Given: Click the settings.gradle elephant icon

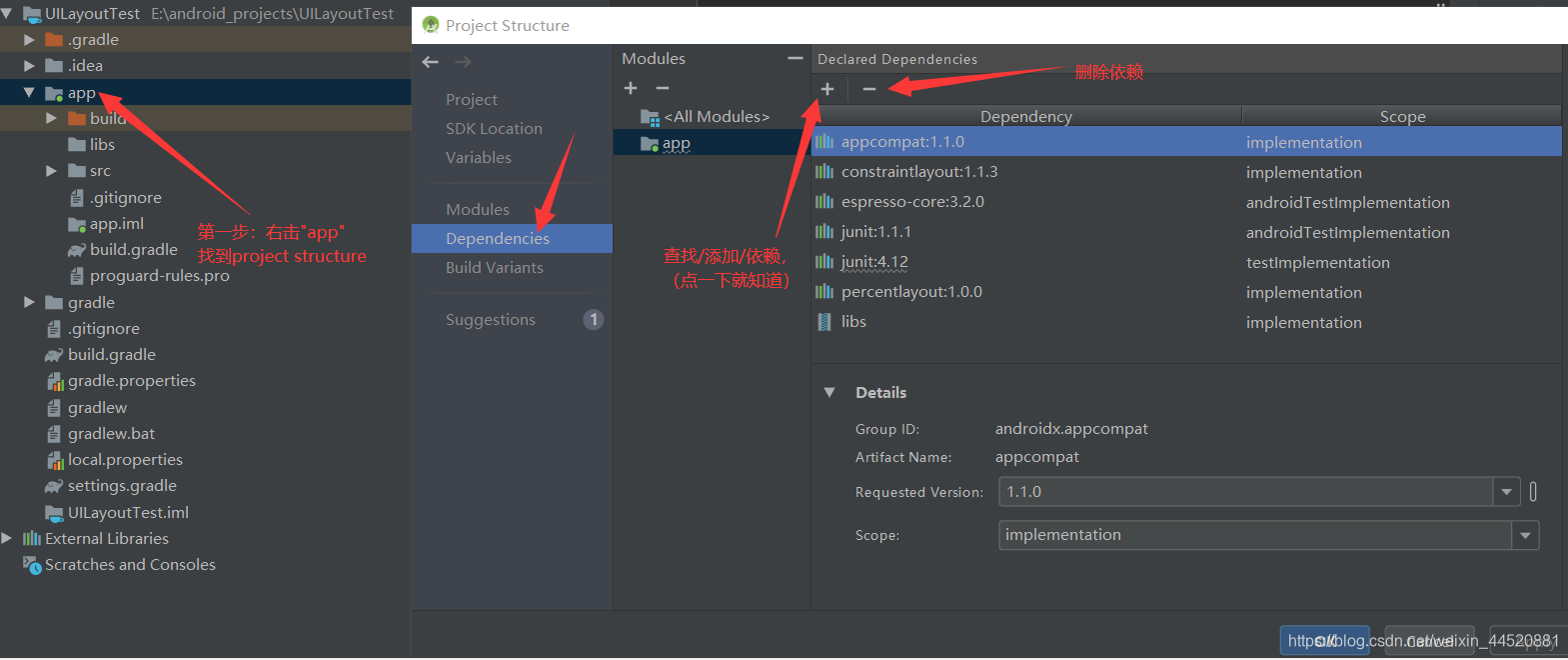Looking at the screenshot, I should pyautogui.click(x=54, y=486).
